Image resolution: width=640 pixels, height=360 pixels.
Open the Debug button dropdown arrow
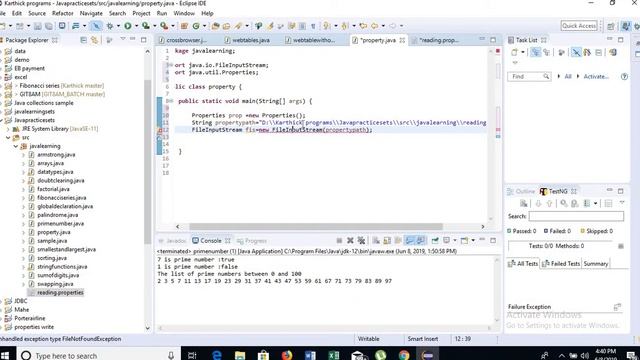coord(118,26)
